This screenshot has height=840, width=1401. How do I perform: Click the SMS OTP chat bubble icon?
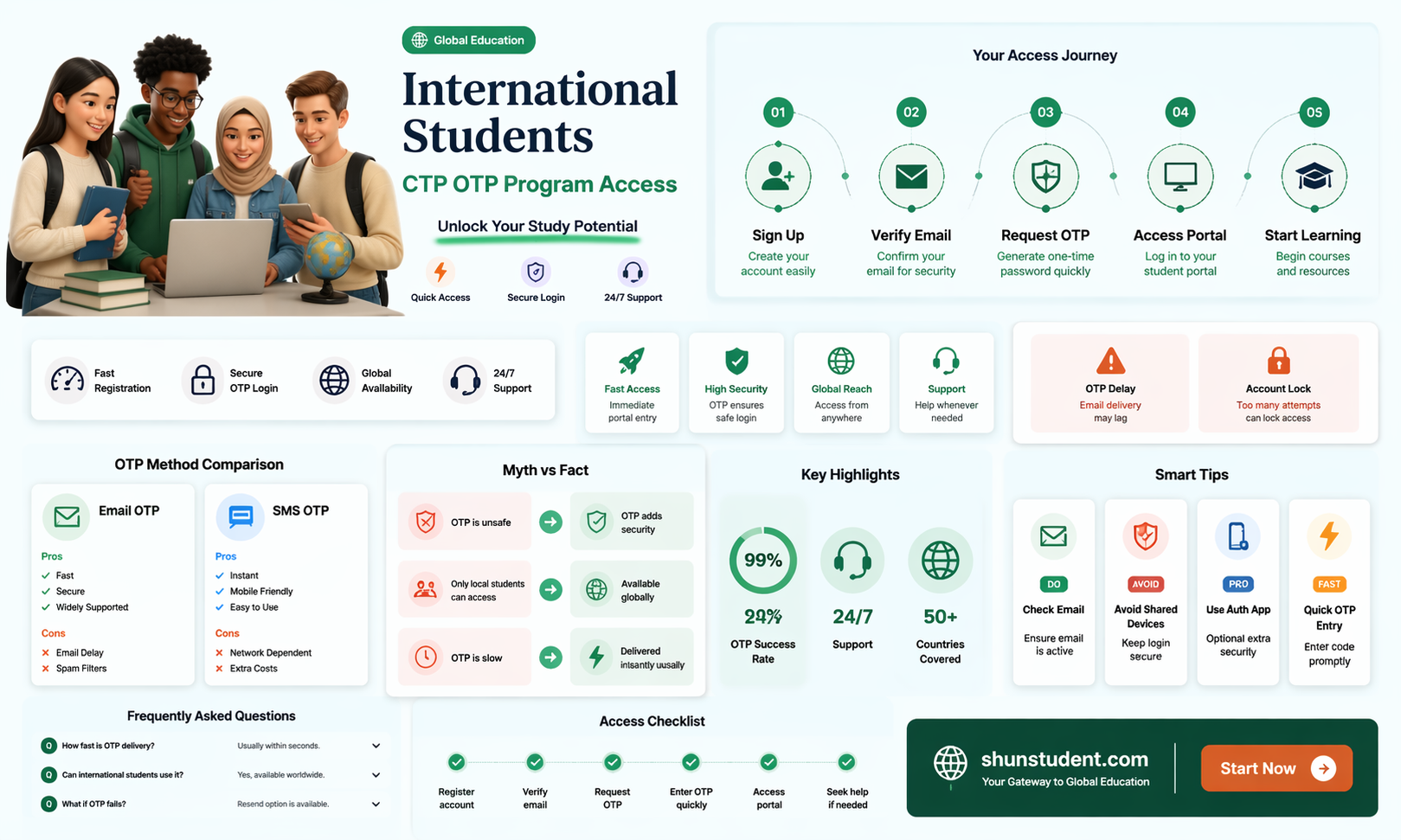pos(240,516)
